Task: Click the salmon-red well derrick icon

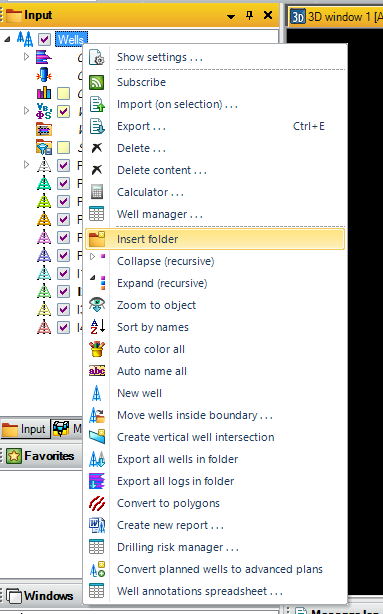Action: (44, 327)
